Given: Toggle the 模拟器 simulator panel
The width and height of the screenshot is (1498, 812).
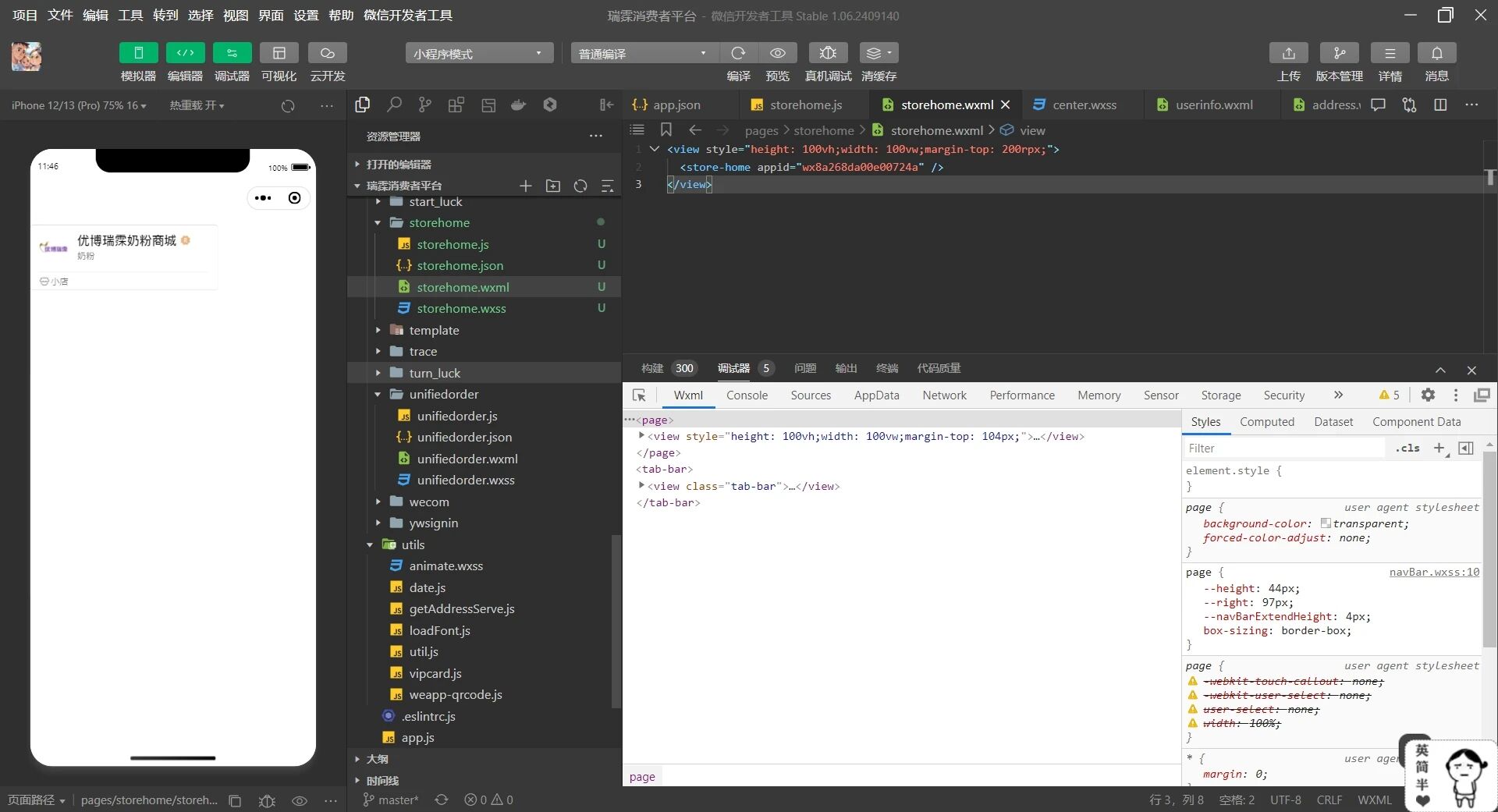Looking at the screenshot, I should tap(138, 53).
